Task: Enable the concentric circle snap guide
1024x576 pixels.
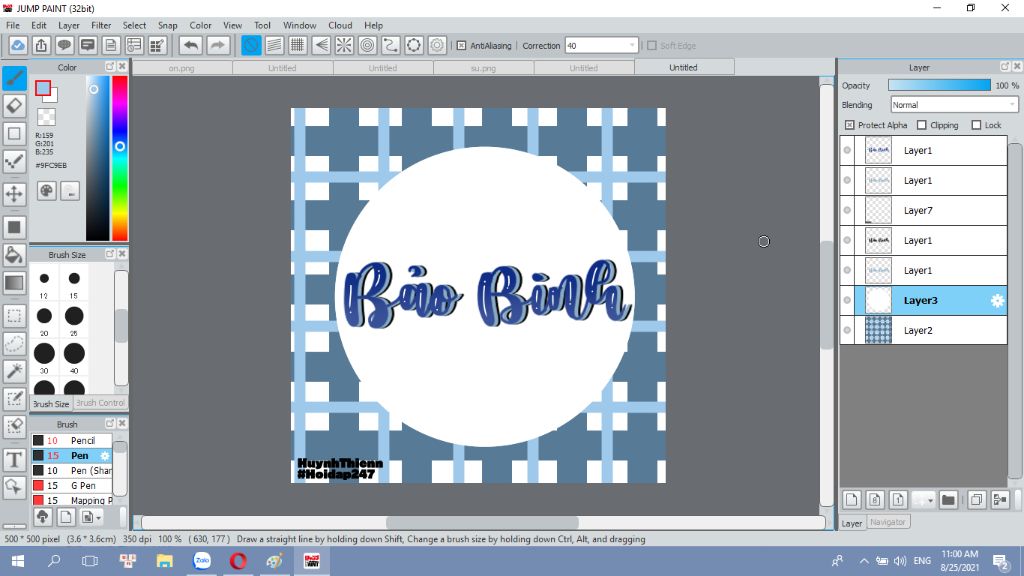Action: pyautogui.click(x=368, y=46)
